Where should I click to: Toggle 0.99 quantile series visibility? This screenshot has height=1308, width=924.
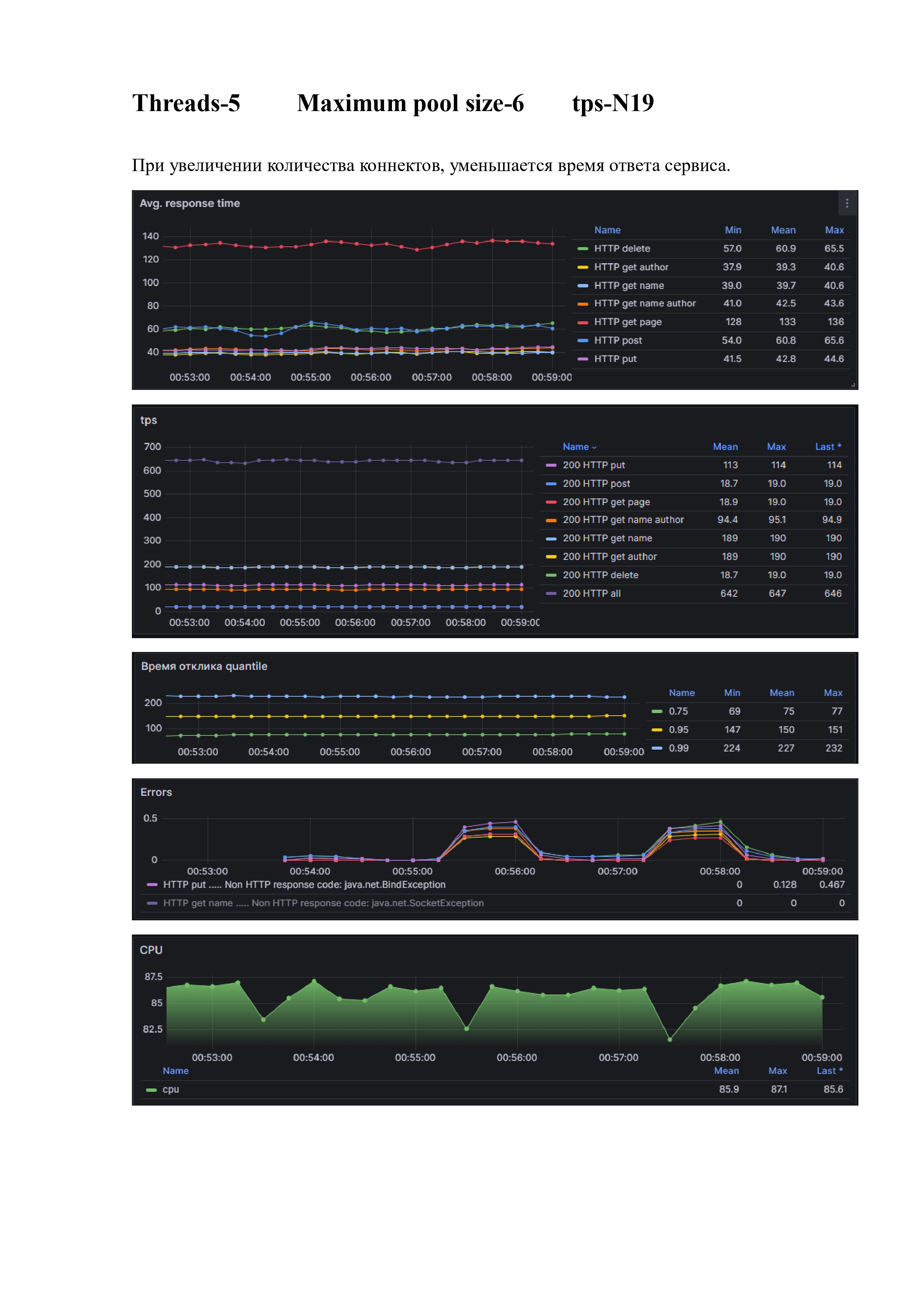tap(678, 748)
